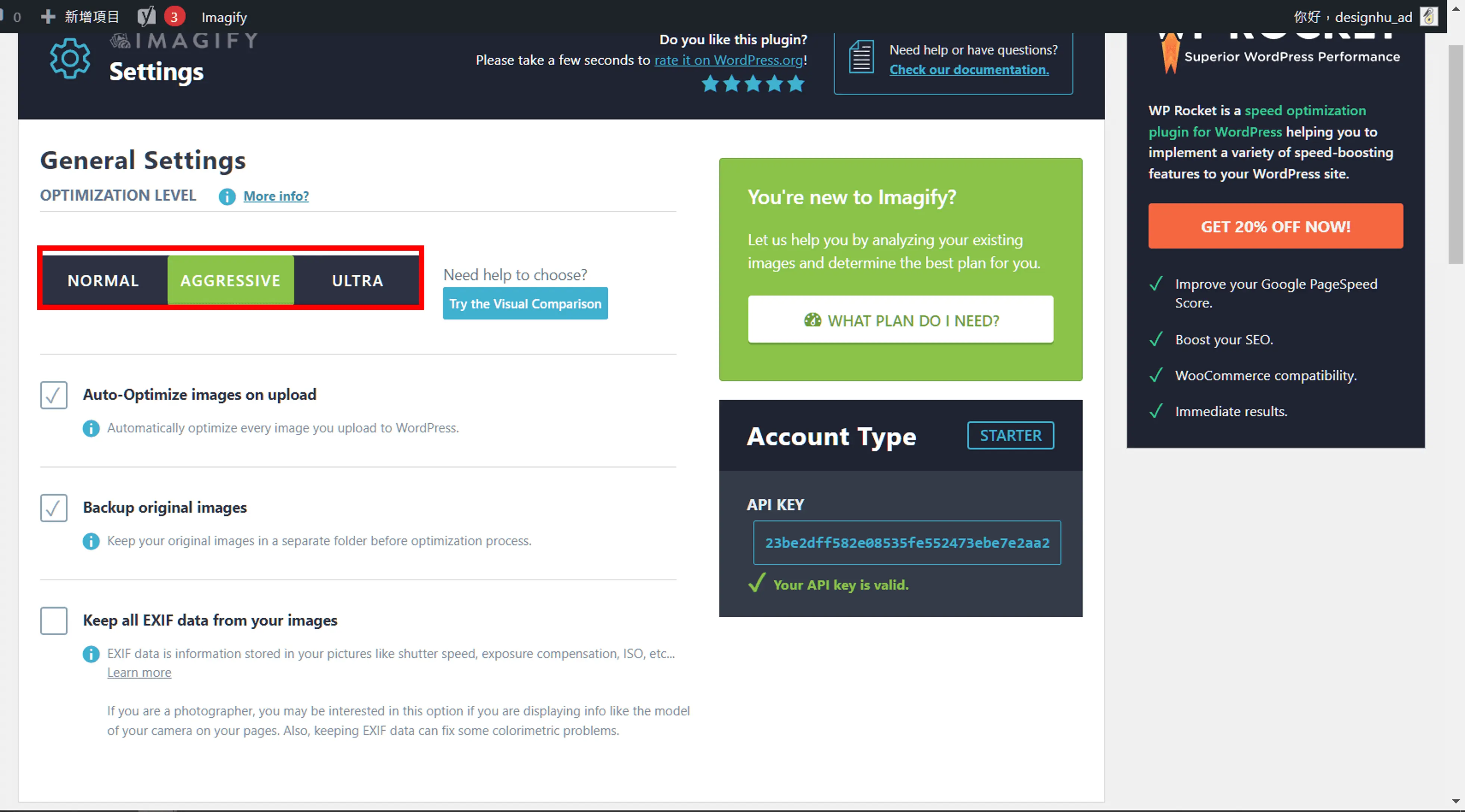Click the 'You're new to Imagify?' heading

[852, 197]
